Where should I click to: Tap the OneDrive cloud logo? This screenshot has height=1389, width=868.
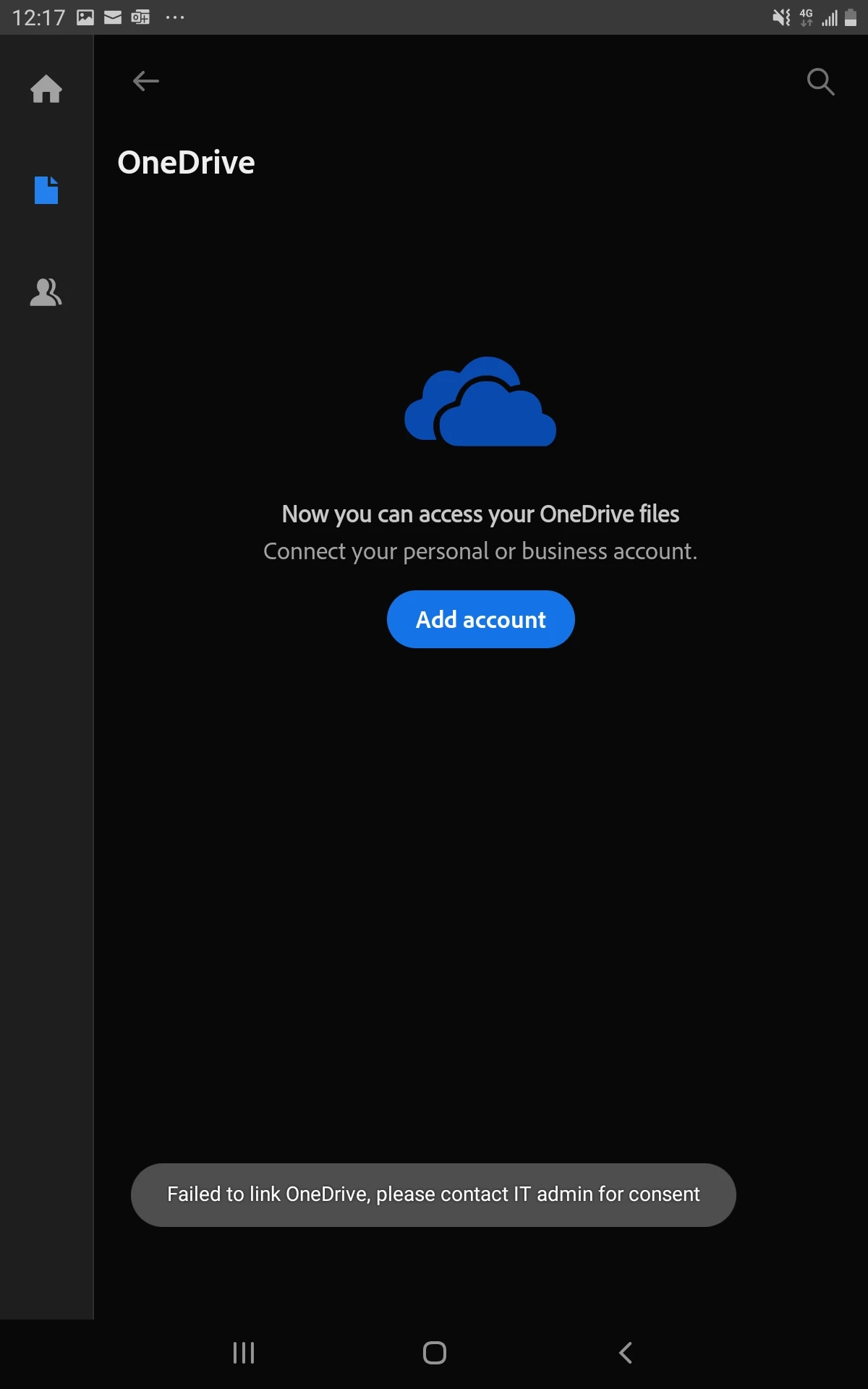click(480, 402)
